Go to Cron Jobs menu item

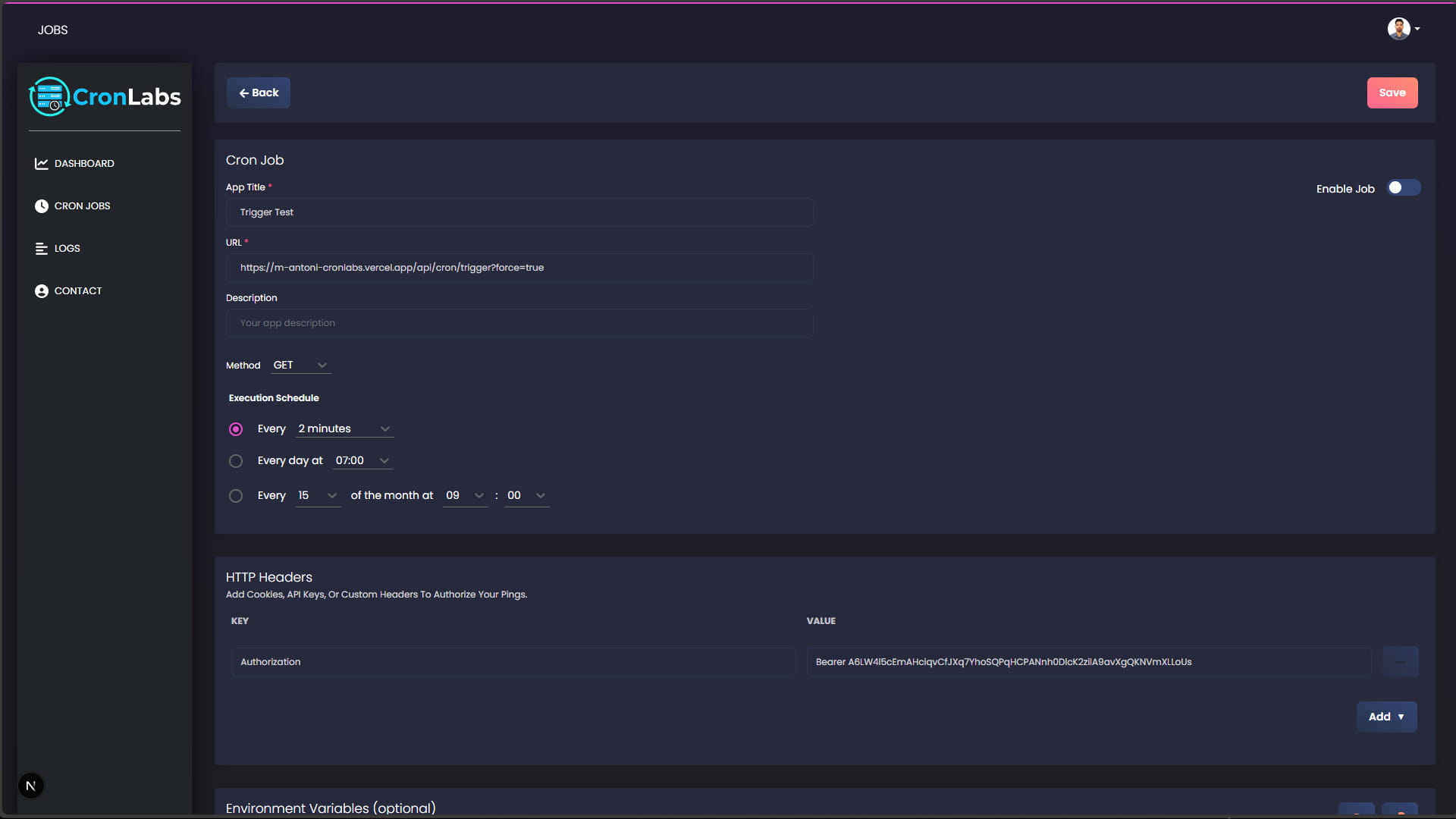(x=82, y=206)
